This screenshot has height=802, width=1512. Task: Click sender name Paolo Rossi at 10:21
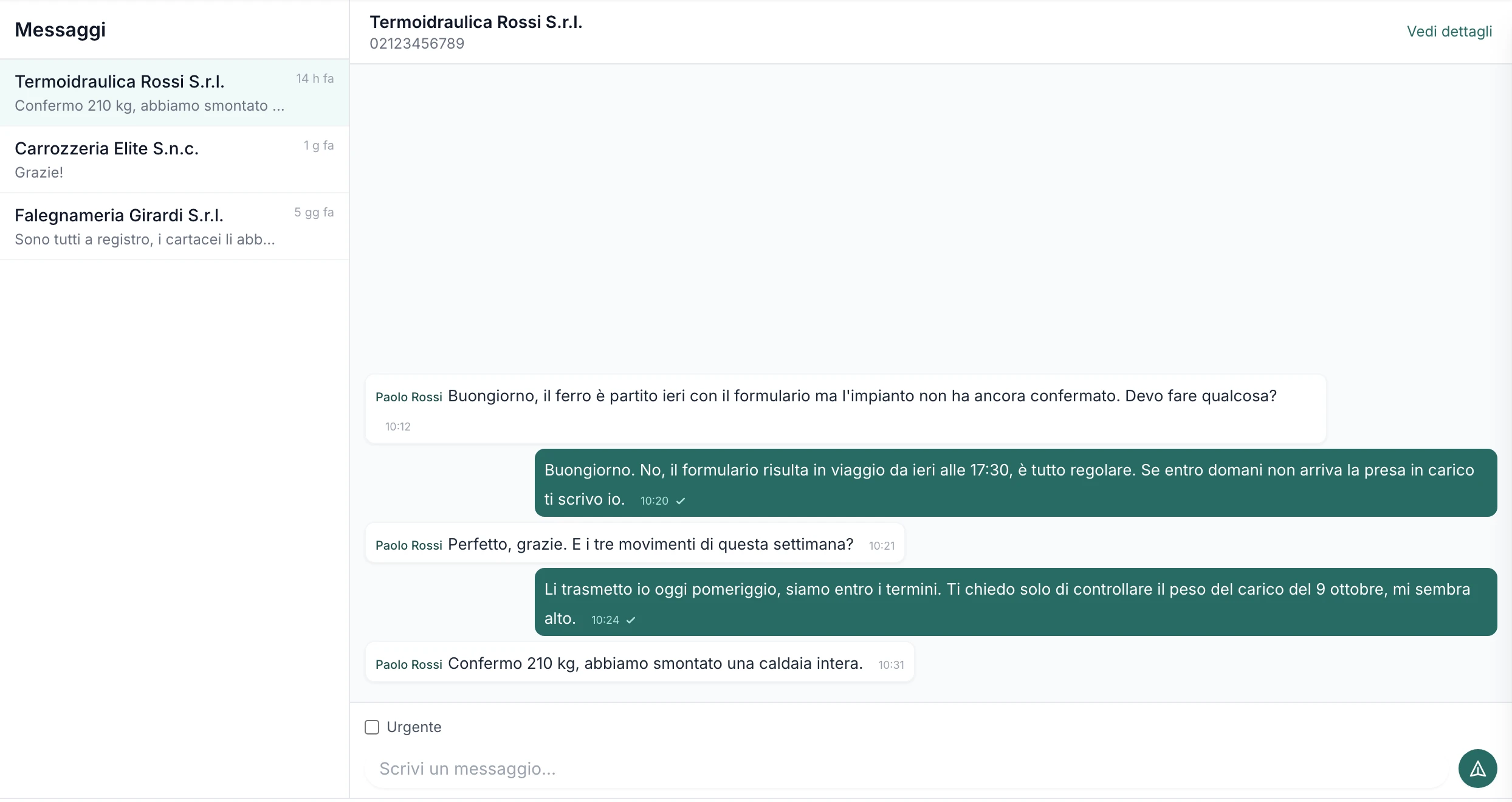coord(408,545)
